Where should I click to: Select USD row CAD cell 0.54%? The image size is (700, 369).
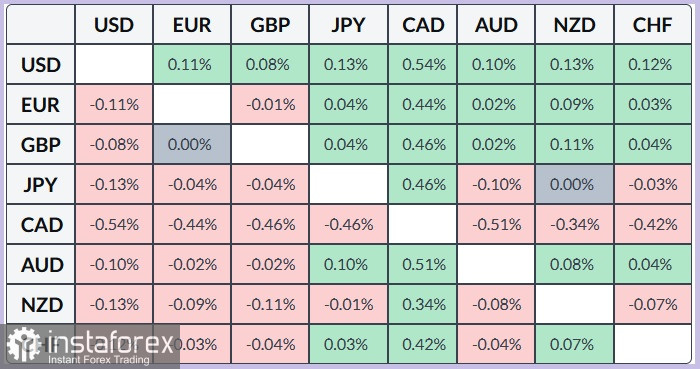tap(423, 64)
